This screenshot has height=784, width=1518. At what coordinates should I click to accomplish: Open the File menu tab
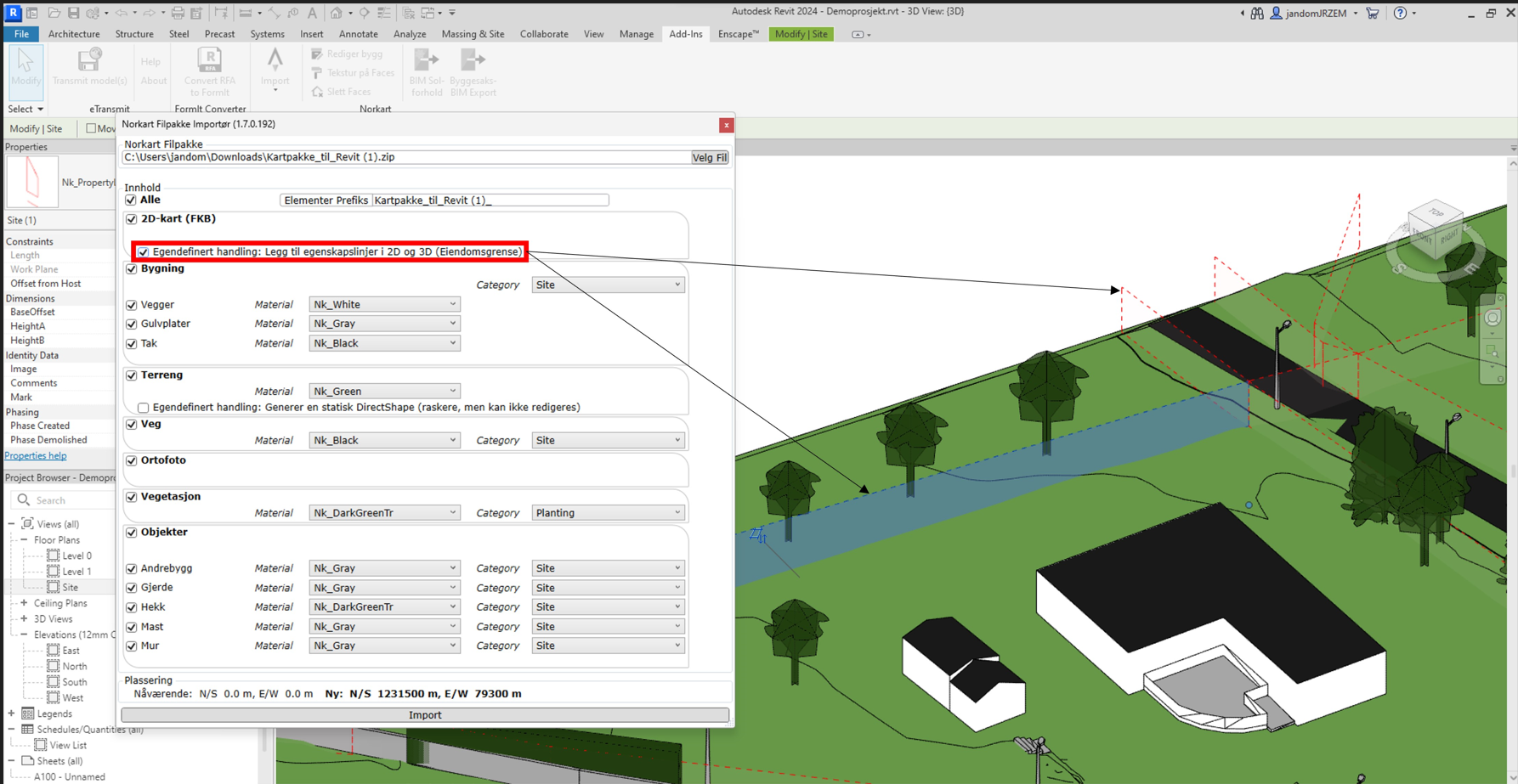click(21, 34)
